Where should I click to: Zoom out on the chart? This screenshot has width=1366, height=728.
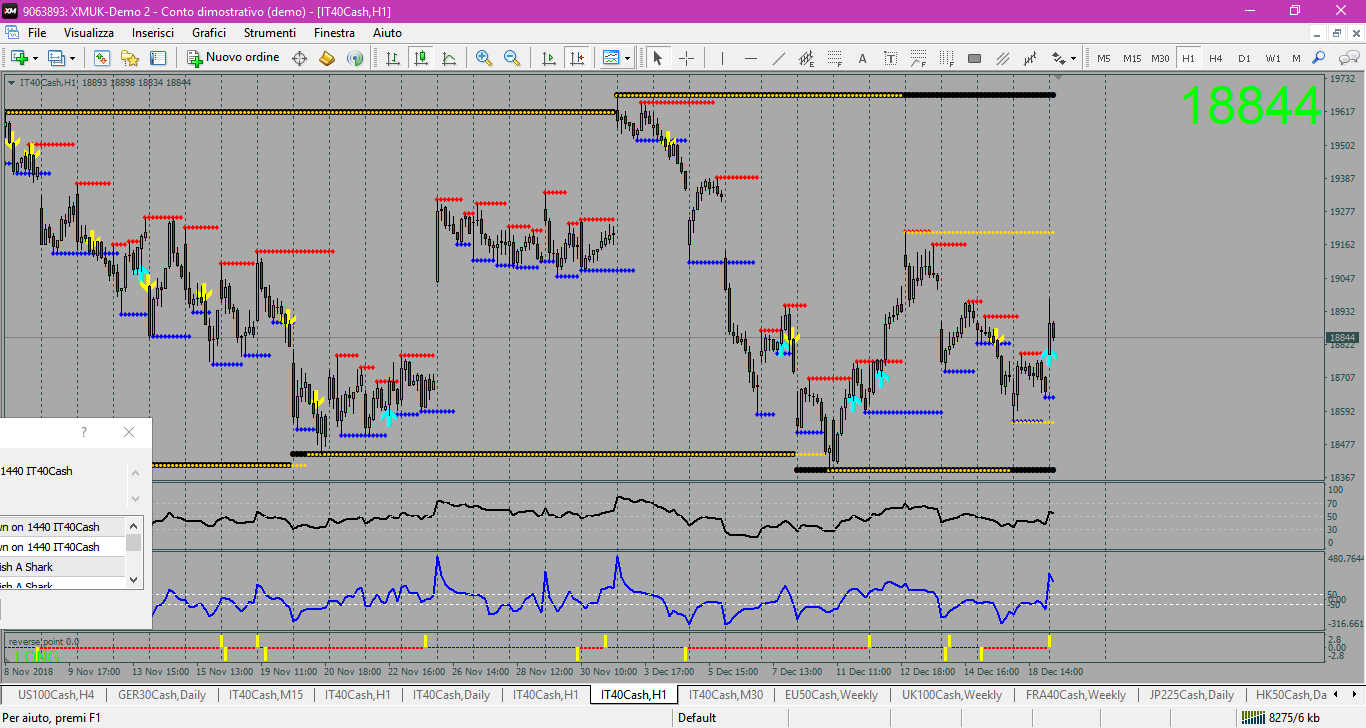tap(512, 58)
